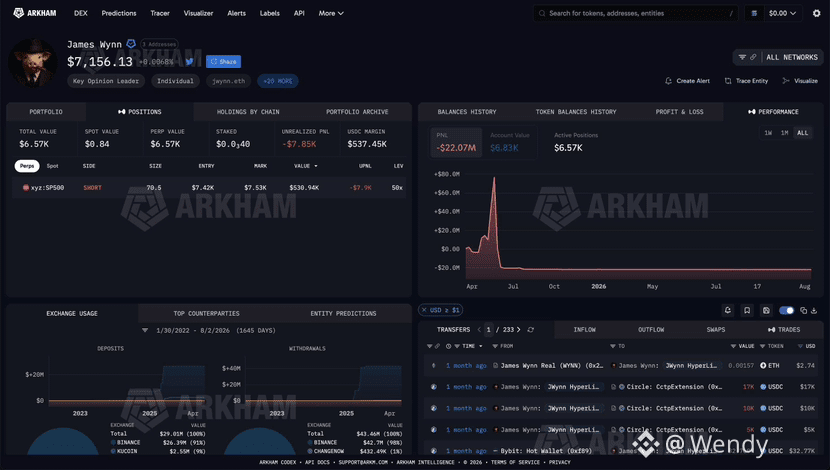Click the ETH token icon in transfers
This screenshot has width=830, height=470.
coord(763,365)
